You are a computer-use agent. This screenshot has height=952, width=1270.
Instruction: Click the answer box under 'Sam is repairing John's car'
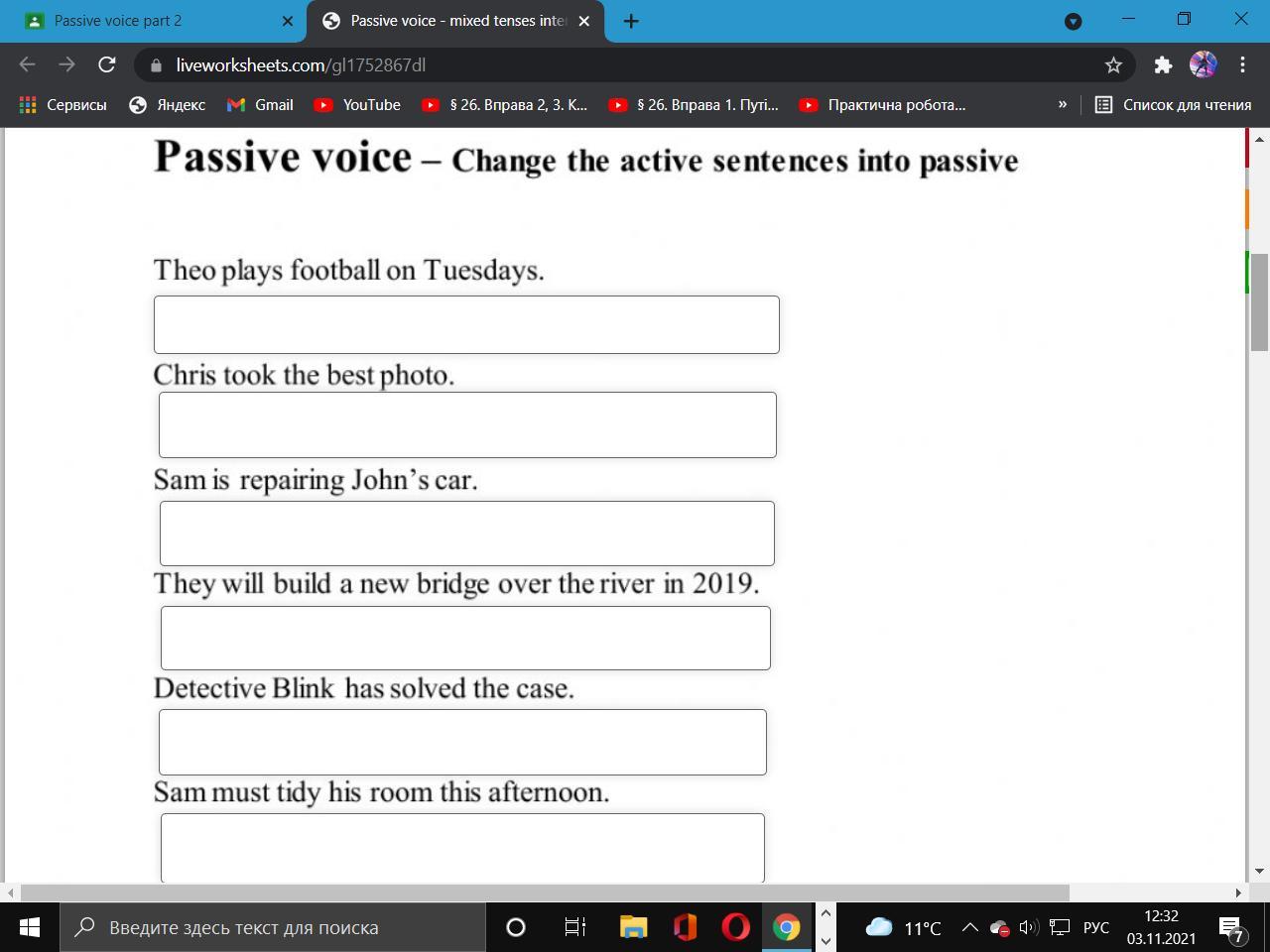pyautogui.click(x=467, y=534)
